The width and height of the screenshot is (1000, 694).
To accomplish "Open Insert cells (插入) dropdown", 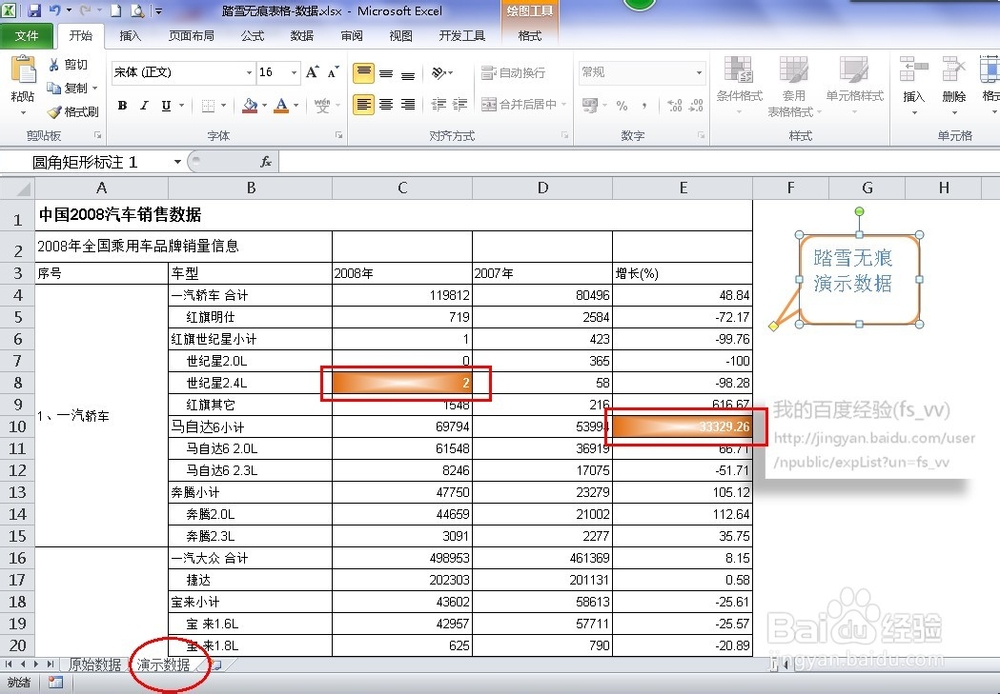I will pos(913,86).
